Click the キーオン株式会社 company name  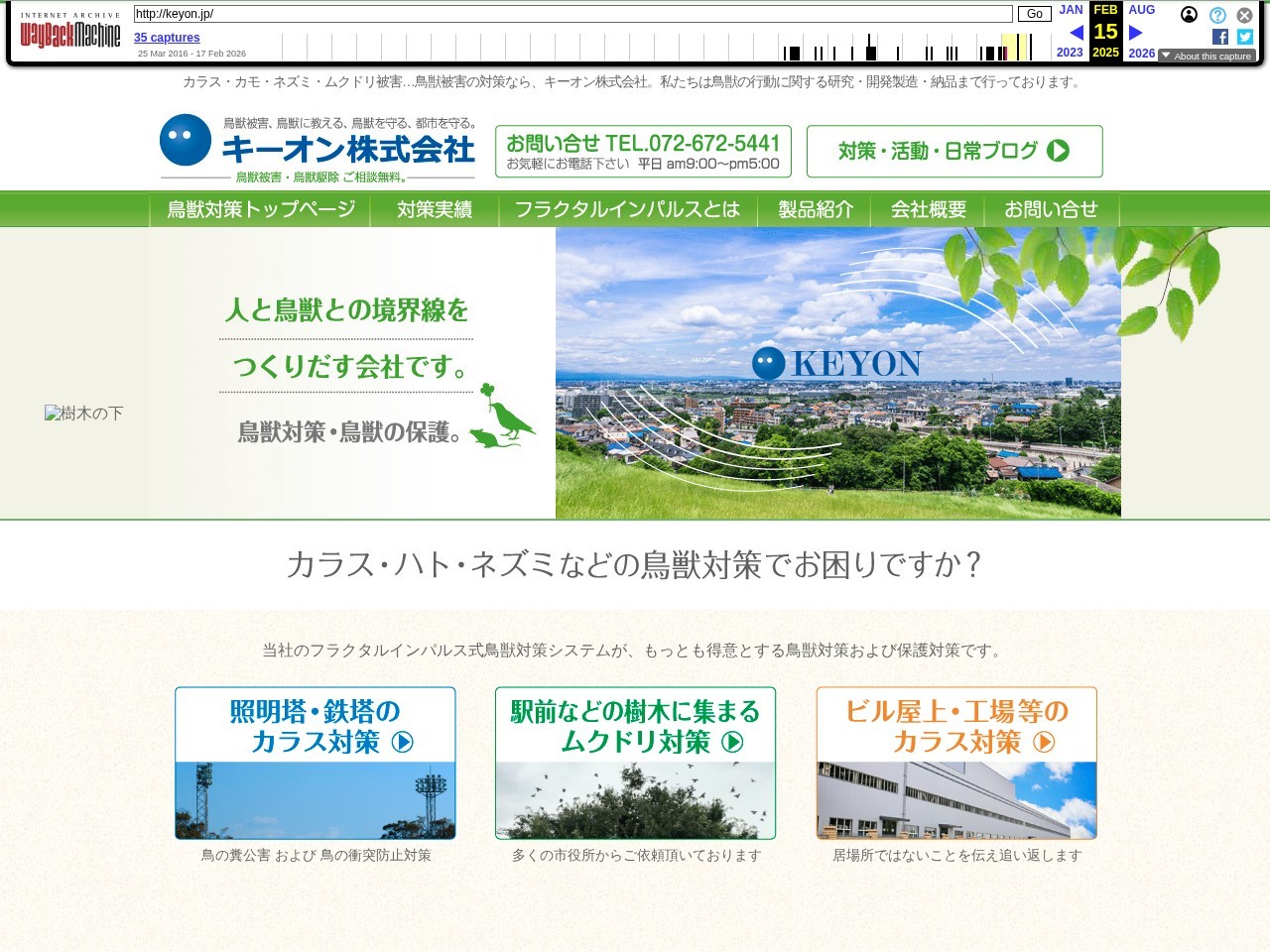(348, 150)
